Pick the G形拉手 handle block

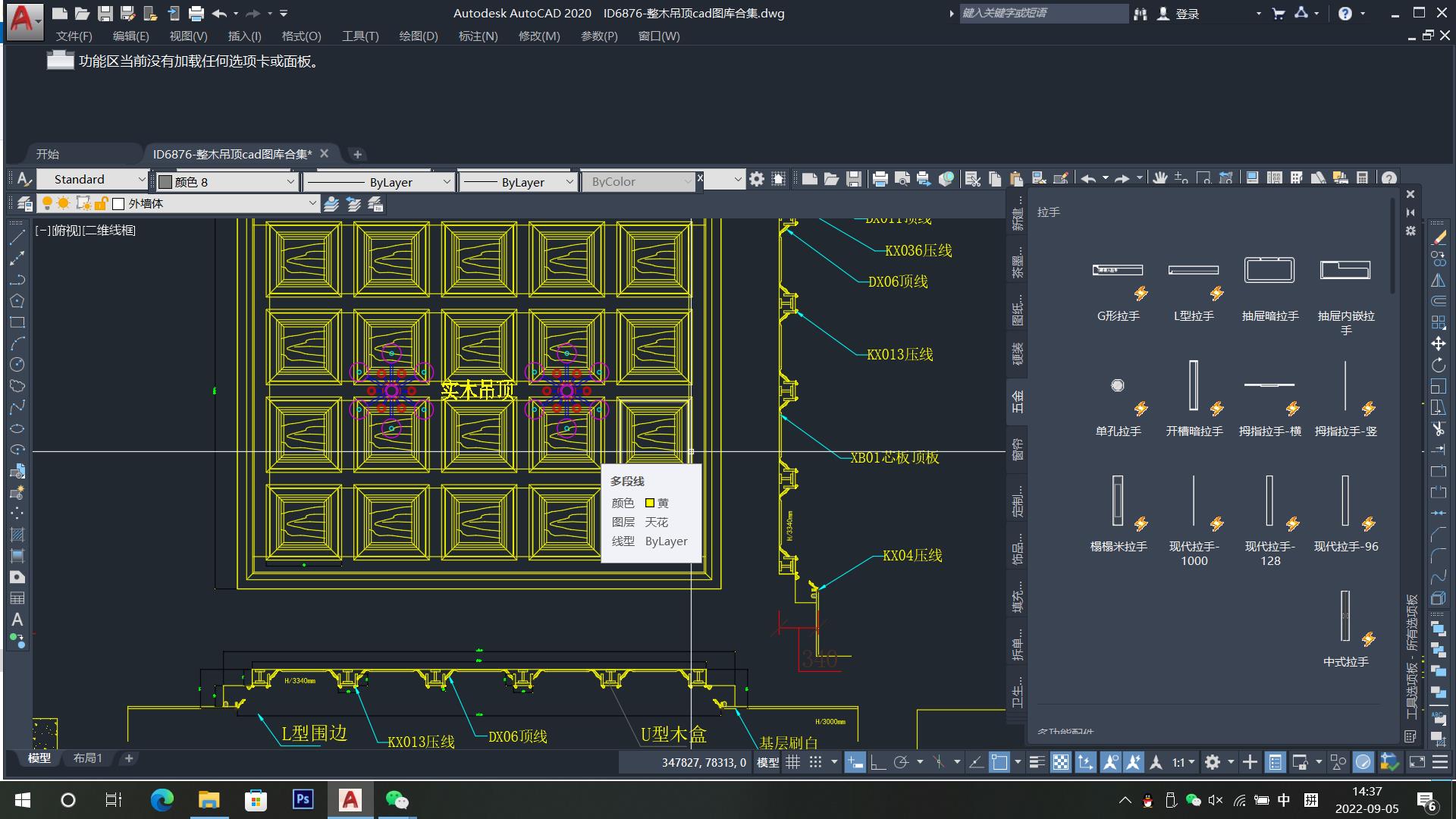click(1117, 270)
